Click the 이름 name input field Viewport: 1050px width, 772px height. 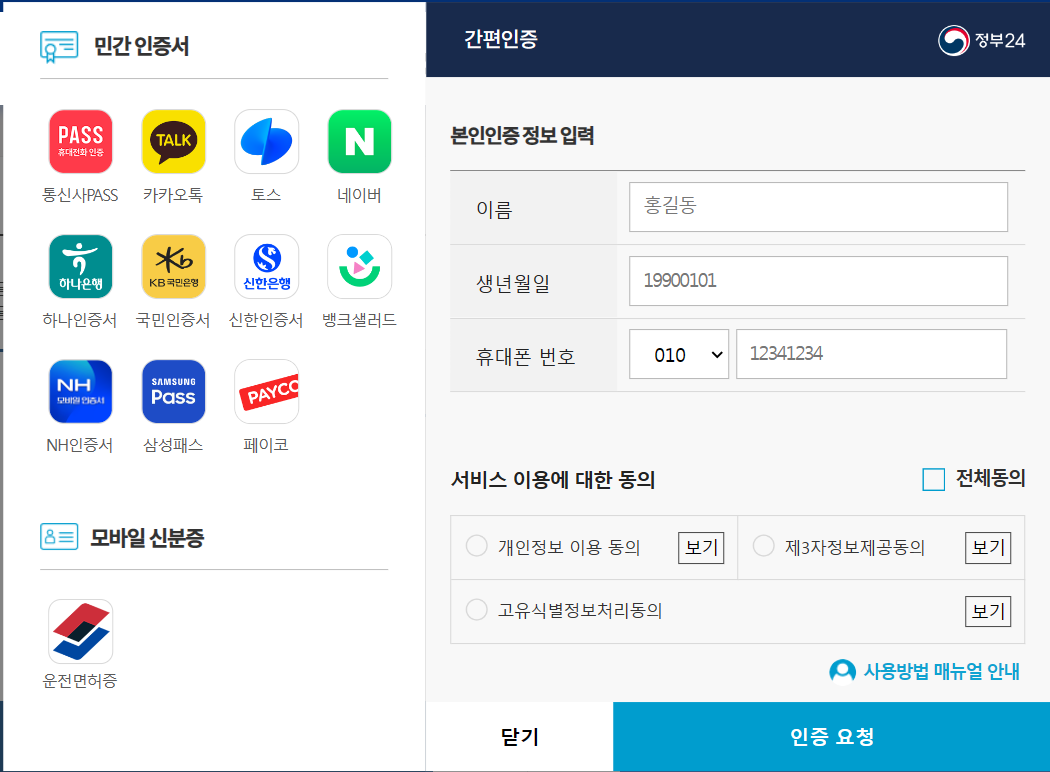click(818, 207)
